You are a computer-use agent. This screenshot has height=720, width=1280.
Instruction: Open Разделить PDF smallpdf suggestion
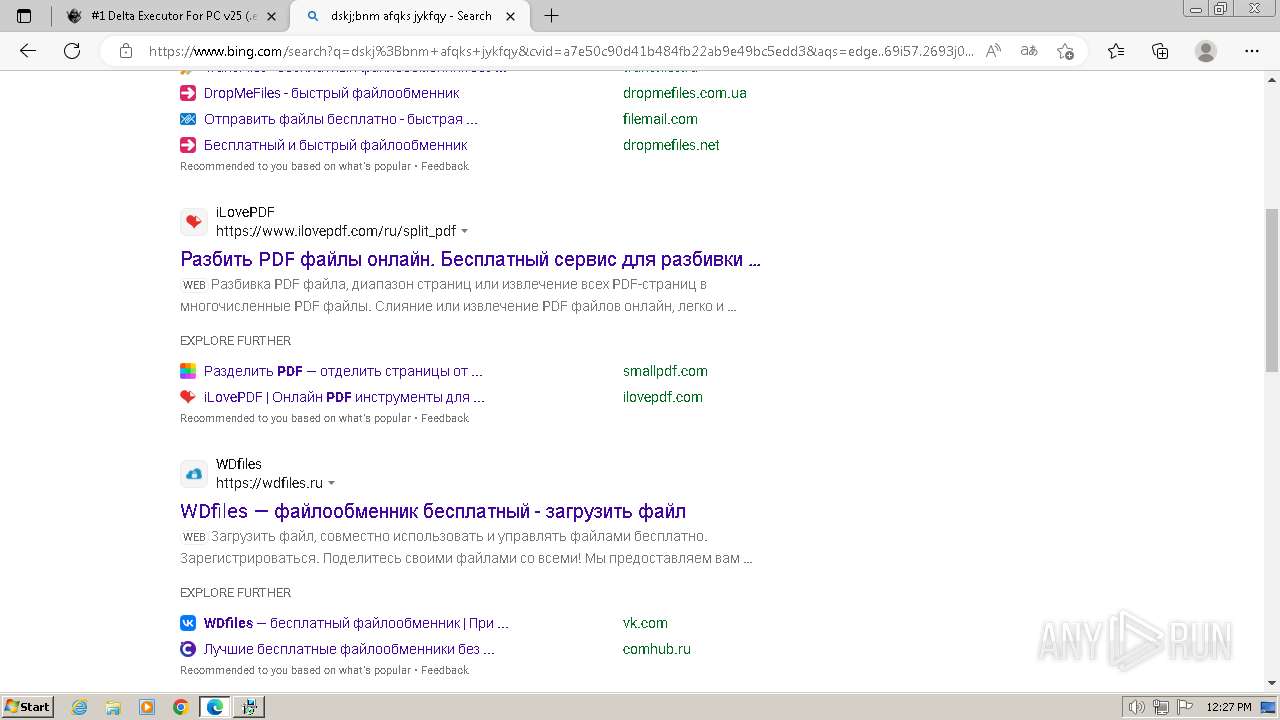point(343,371)
